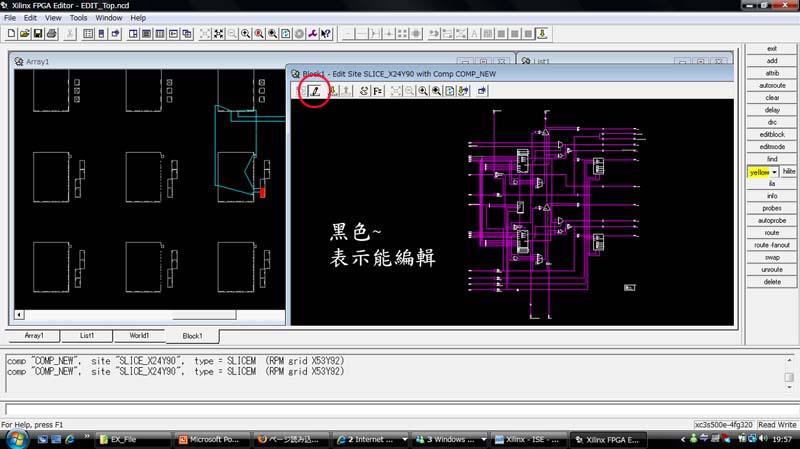Click the exit button in side panel

[771, 48]
